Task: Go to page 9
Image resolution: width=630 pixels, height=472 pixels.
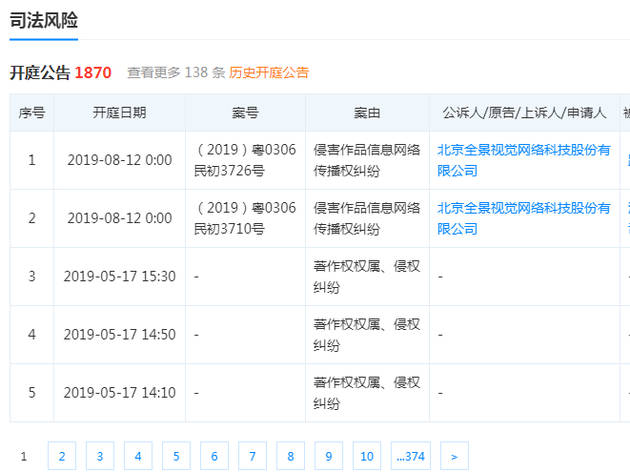Action: click(x=329, y=456)
